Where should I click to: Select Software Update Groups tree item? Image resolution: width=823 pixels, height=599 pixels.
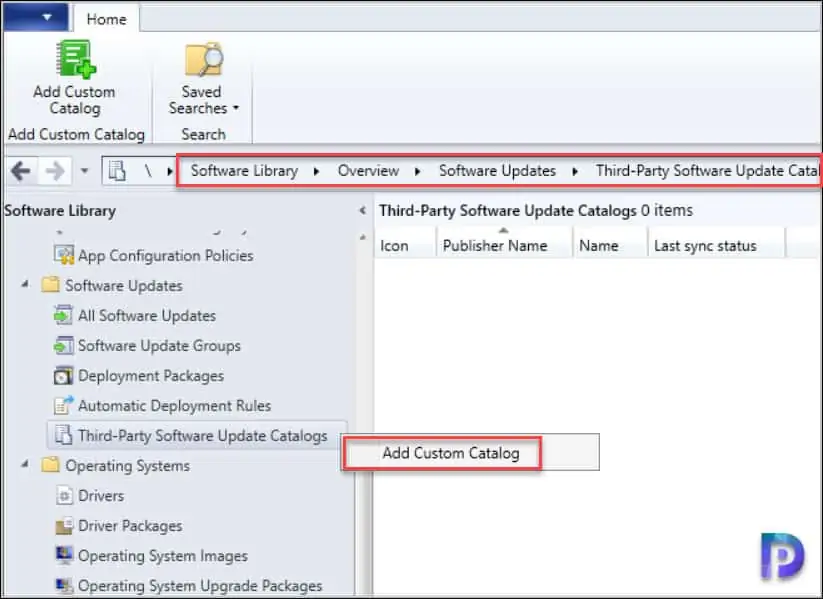[x=159, y=345]
